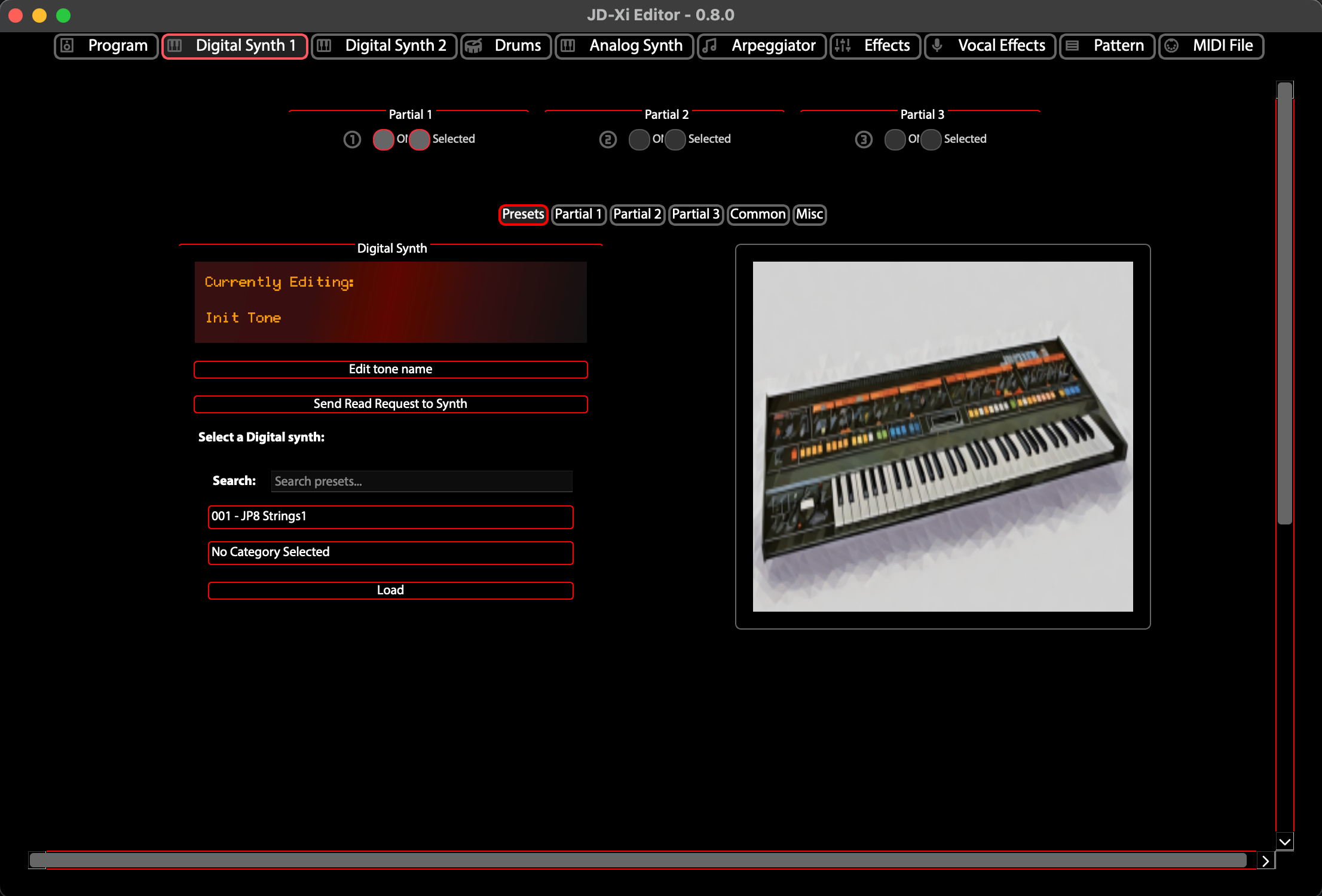Click the Search presets input field

tap(421, 481)
